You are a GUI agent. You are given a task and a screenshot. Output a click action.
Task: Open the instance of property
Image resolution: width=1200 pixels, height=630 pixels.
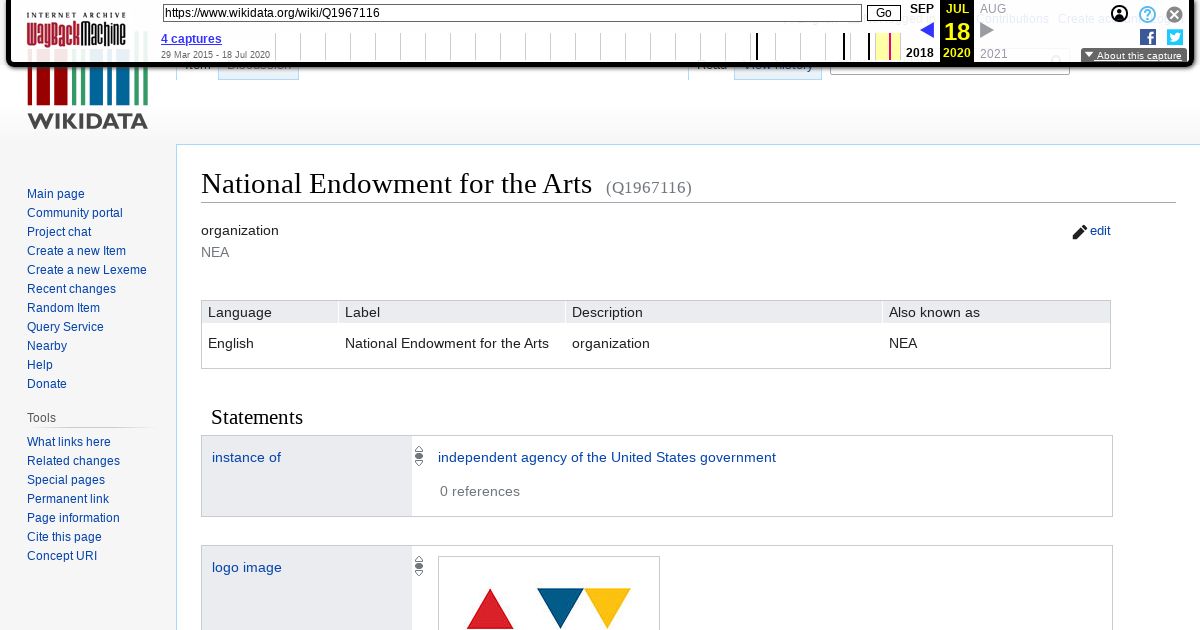pos(246,457)
